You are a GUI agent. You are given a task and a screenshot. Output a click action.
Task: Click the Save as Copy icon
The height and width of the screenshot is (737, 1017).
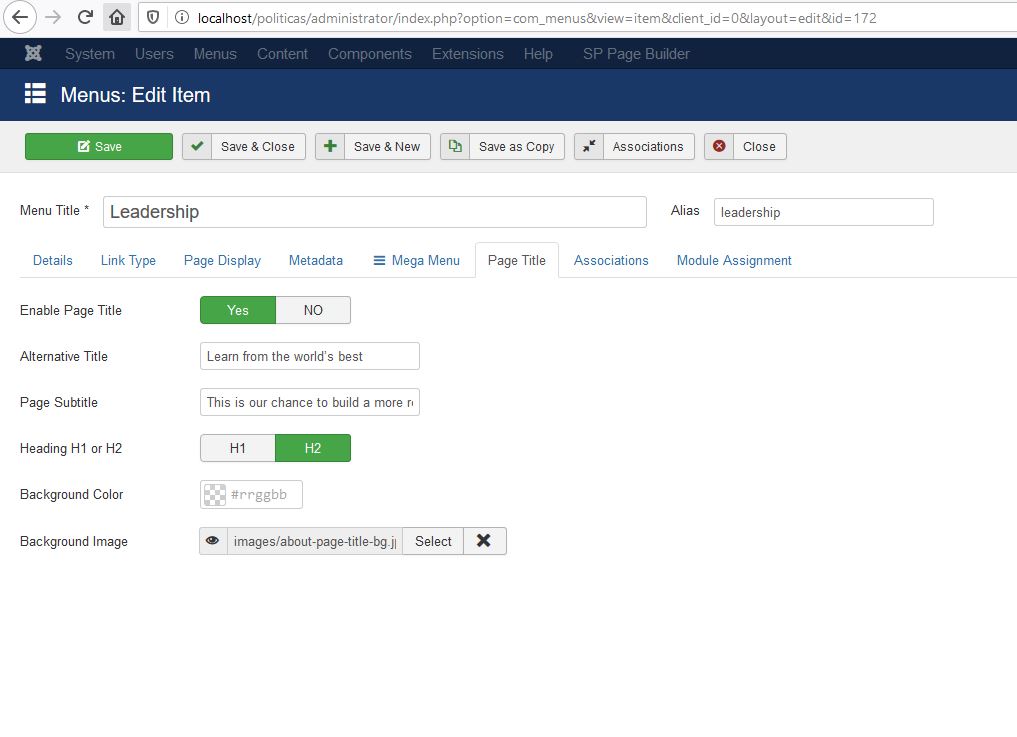(x=455, y=146)
